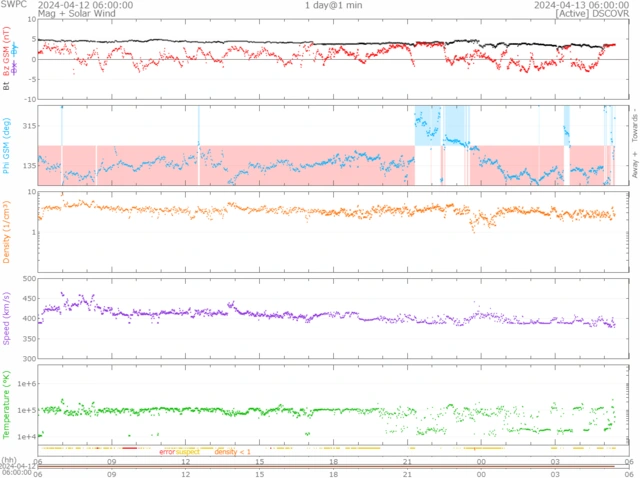This screenshot has width=640, height=478.
Task: Click the 00 hour tick on time axis
Action: click(x=481, y=462)
